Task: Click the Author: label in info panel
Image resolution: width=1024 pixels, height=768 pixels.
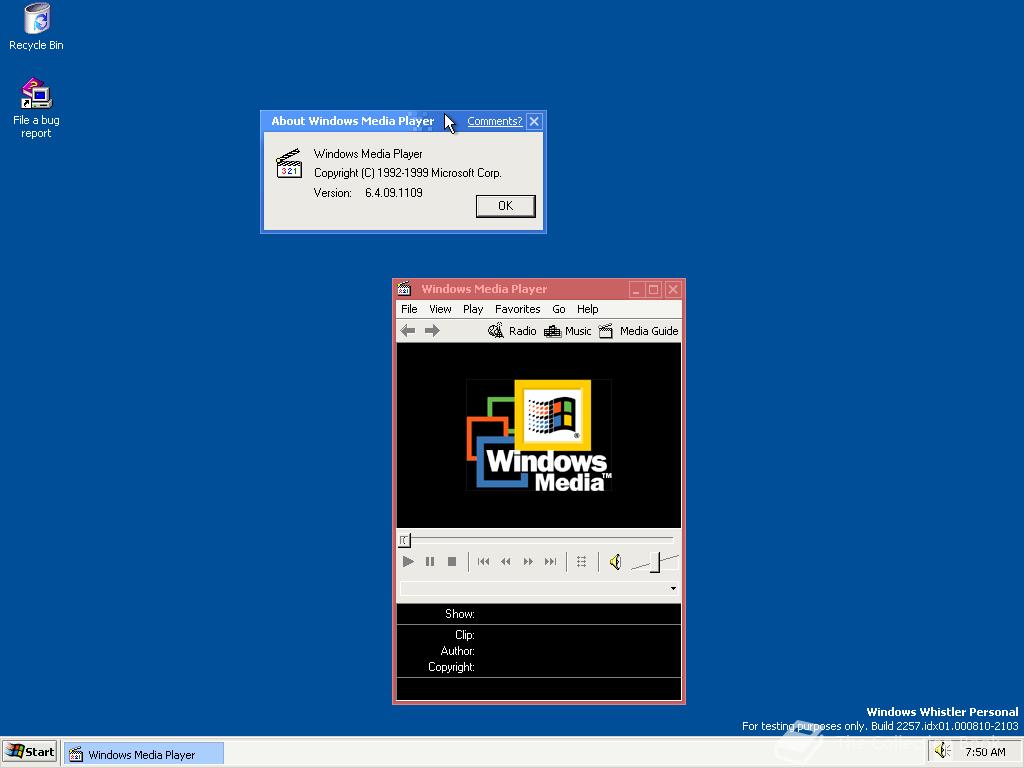Action: [x=457, y=651]
